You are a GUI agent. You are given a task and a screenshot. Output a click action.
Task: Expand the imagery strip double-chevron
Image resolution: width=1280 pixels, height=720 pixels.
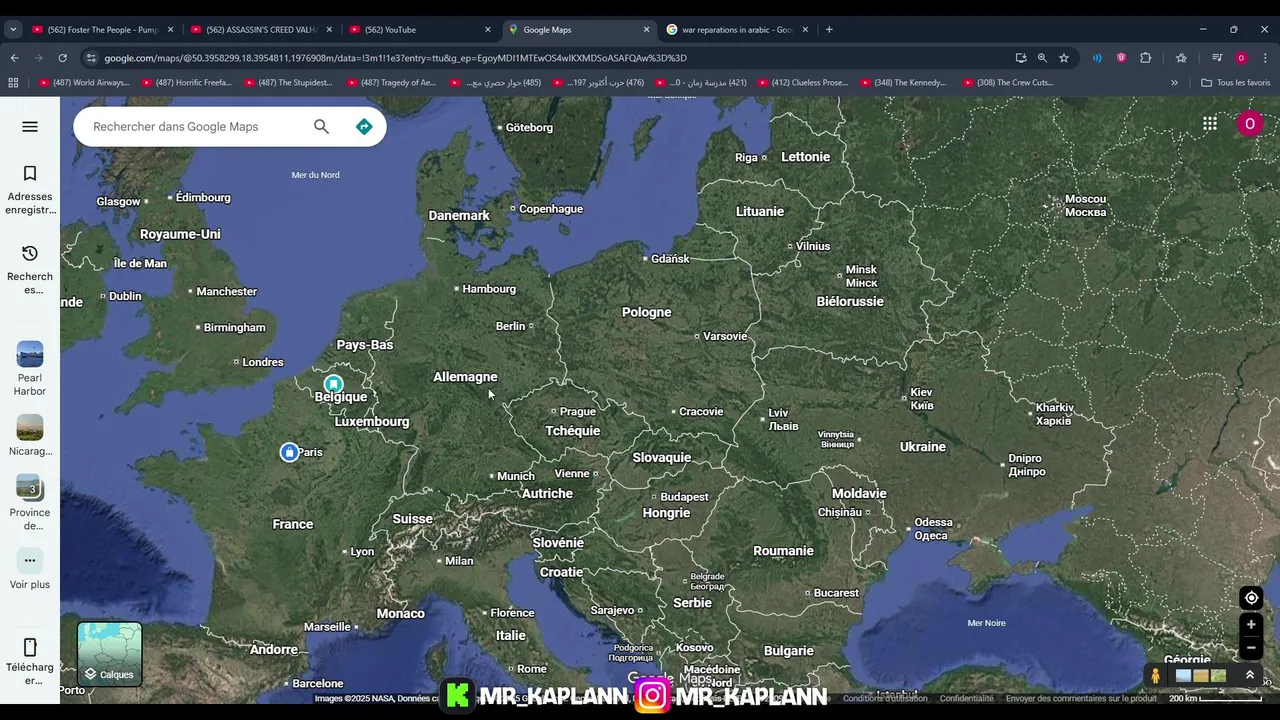point(1249,675)
